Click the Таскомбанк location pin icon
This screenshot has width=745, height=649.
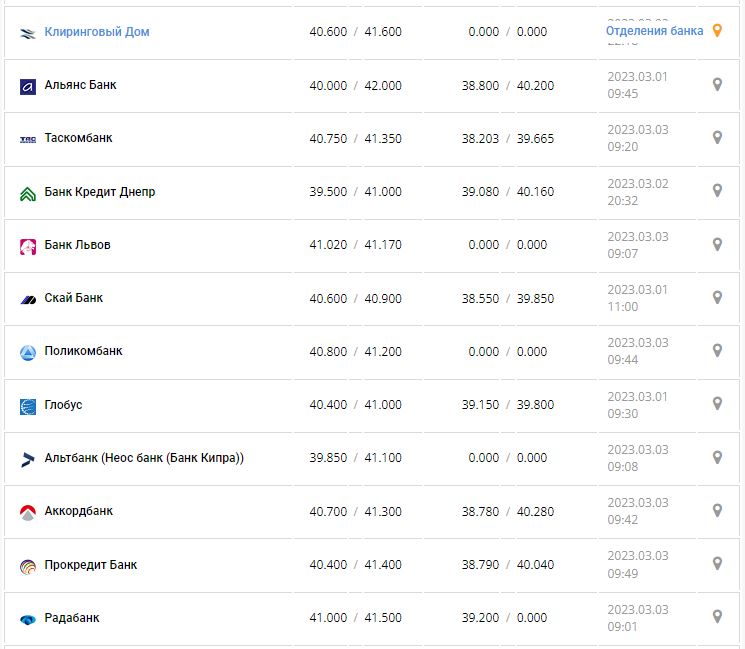click(716, 138)
